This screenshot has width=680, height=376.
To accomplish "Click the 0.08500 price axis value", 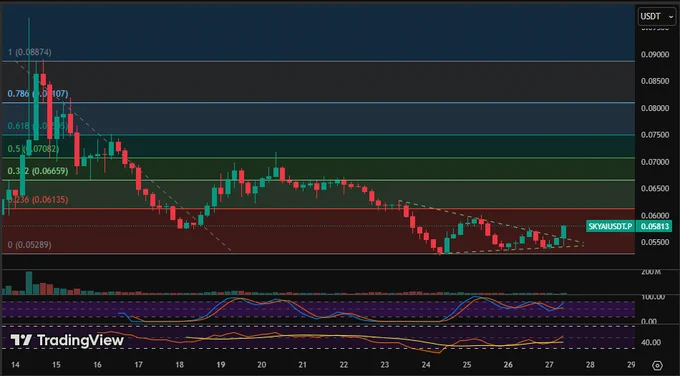I will (655, 82).
